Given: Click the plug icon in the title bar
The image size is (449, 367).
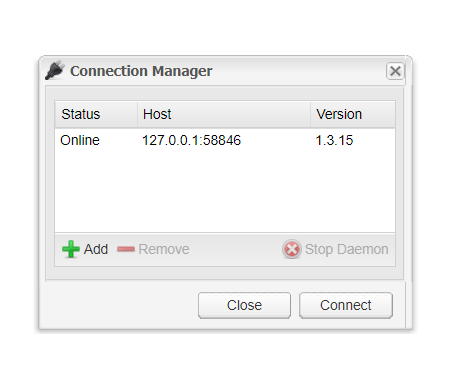Looking at the screenshot, I should coord(55,70).
